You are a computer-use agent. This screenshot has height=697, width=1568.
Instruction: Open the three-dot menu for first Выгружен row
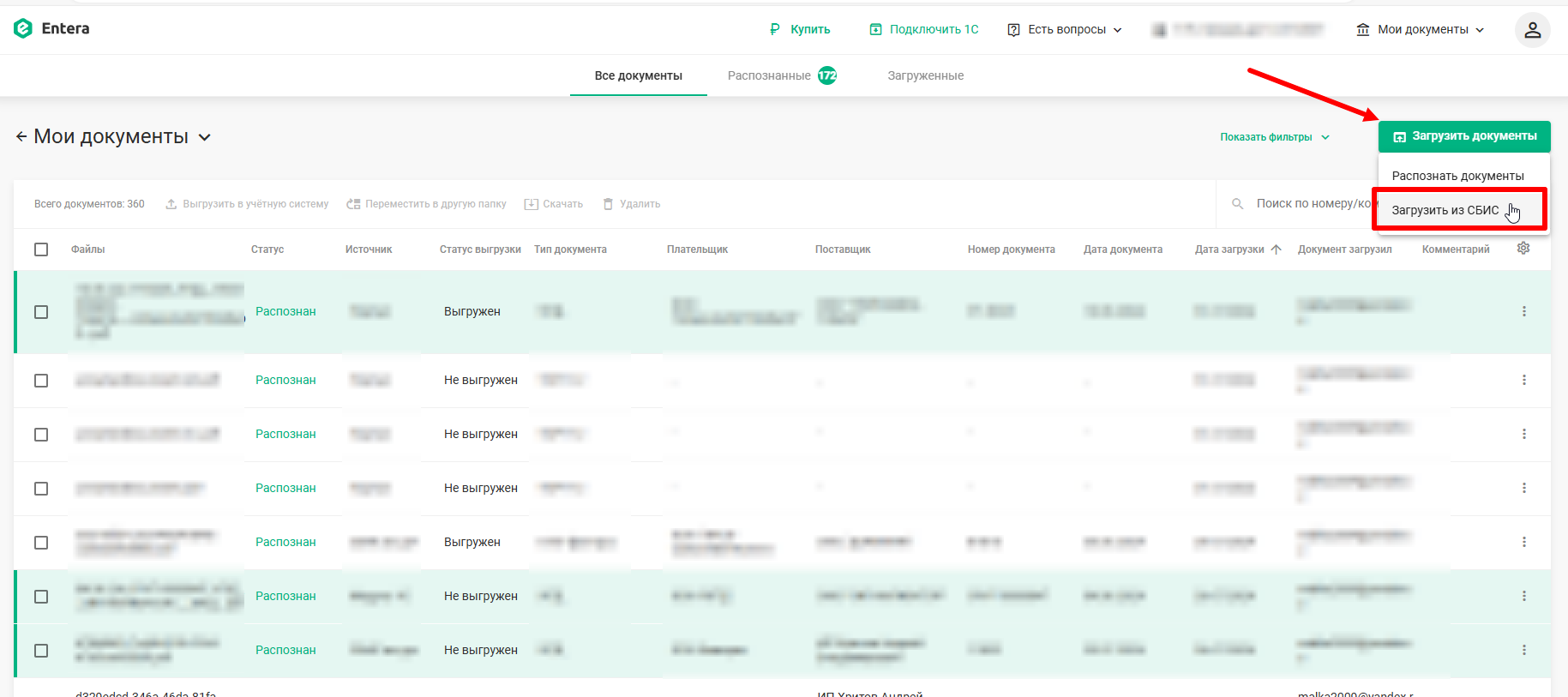1524,311
